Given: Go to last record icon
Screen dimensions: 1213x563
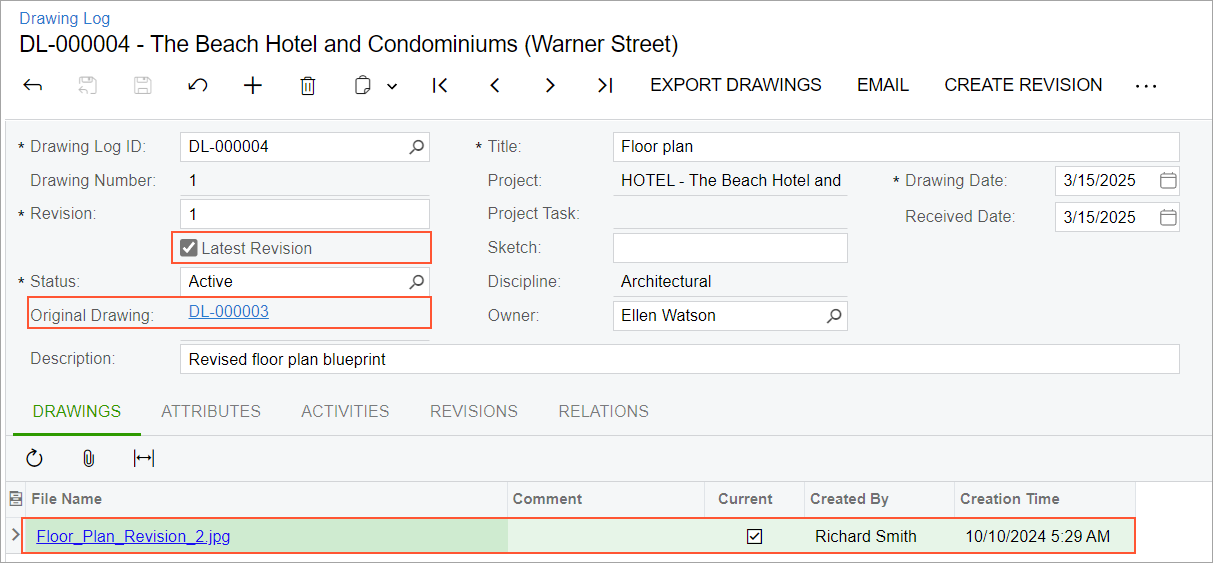Looking at the screenshot, I should pos(605,86).
